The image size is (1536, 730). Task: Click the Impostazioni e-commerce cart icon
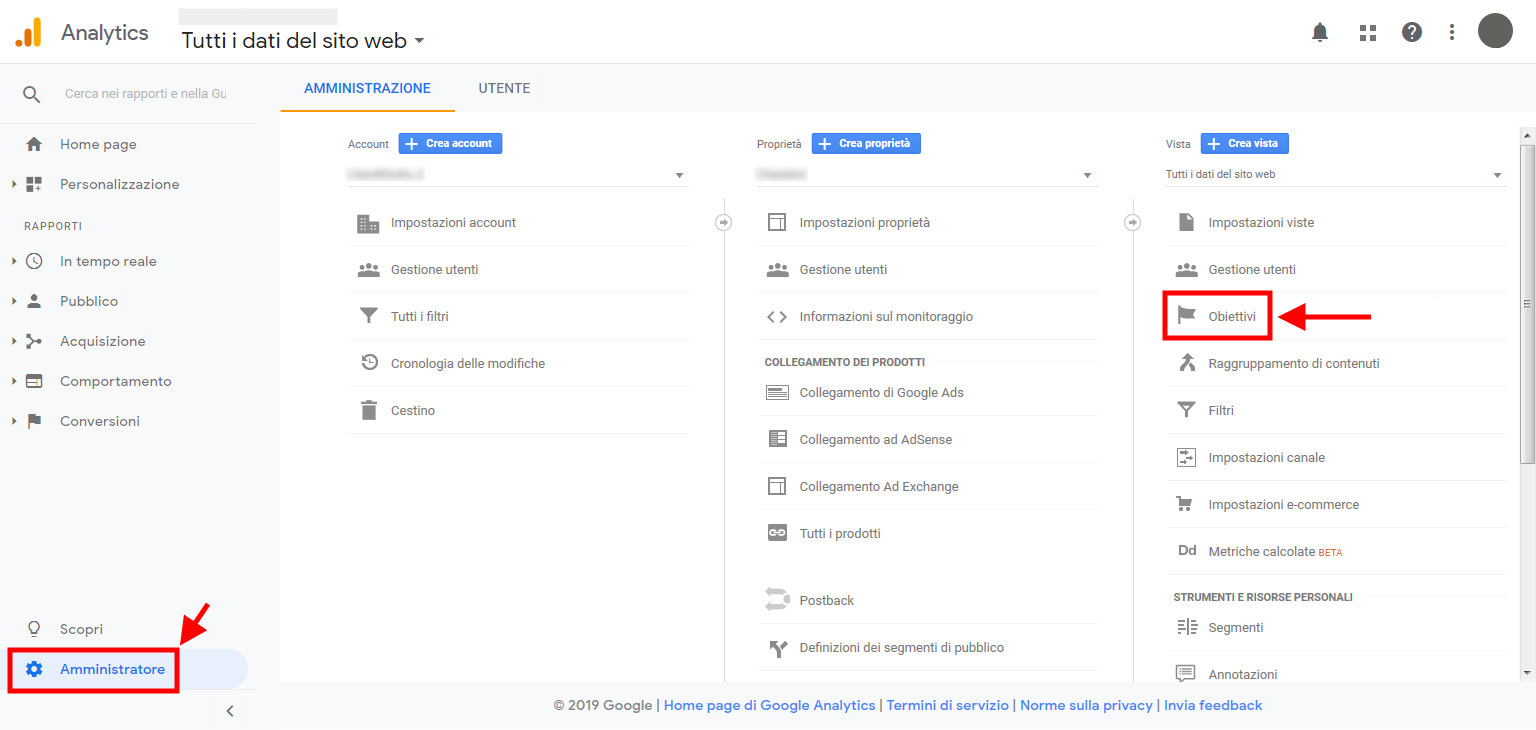point(1187,504)
